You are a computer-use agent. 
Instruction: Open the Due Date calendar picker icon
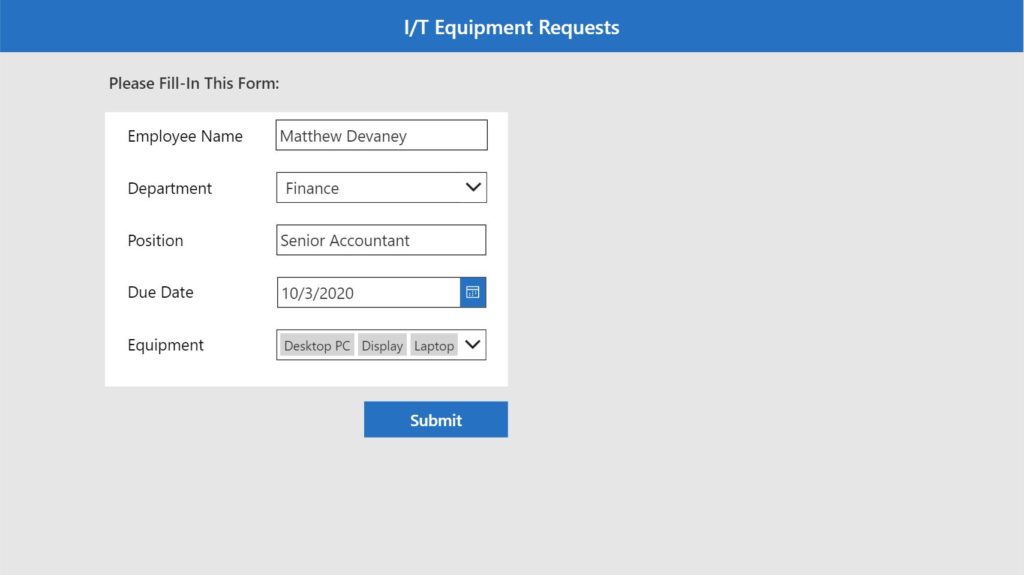[x=473, y=292]
